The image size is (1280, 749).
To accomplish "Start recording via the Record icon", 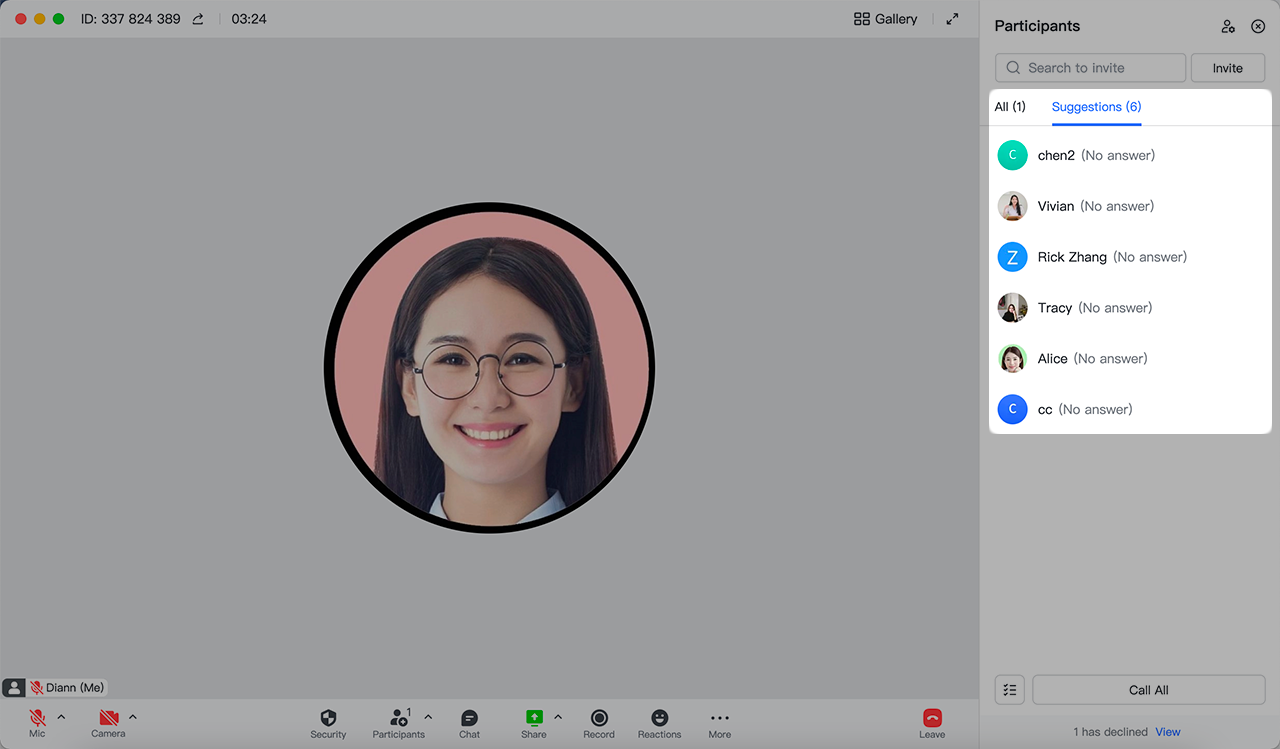I will [599, 717].
